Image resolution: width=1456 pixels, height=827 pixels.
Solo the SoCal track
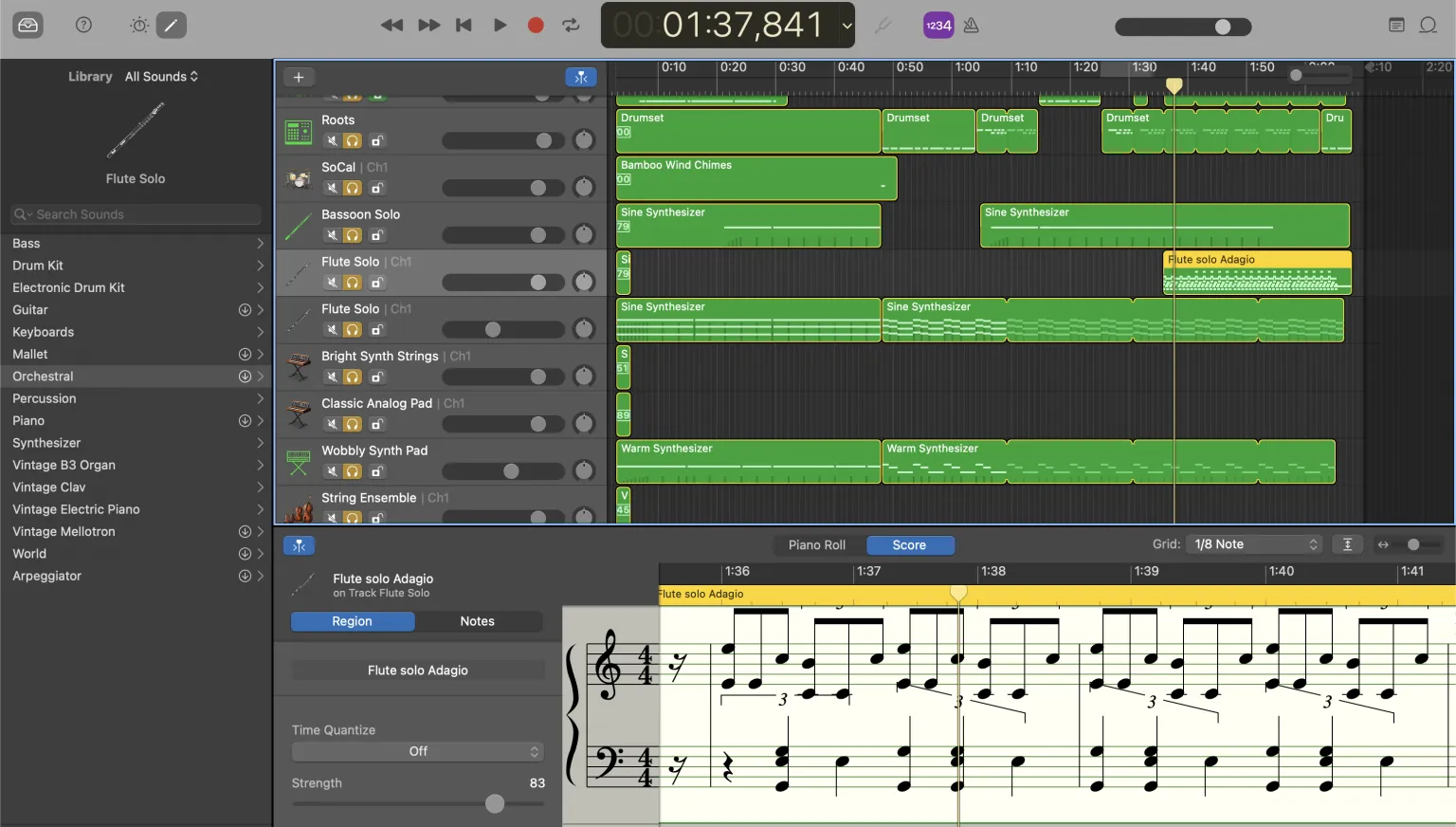point(353,188)
